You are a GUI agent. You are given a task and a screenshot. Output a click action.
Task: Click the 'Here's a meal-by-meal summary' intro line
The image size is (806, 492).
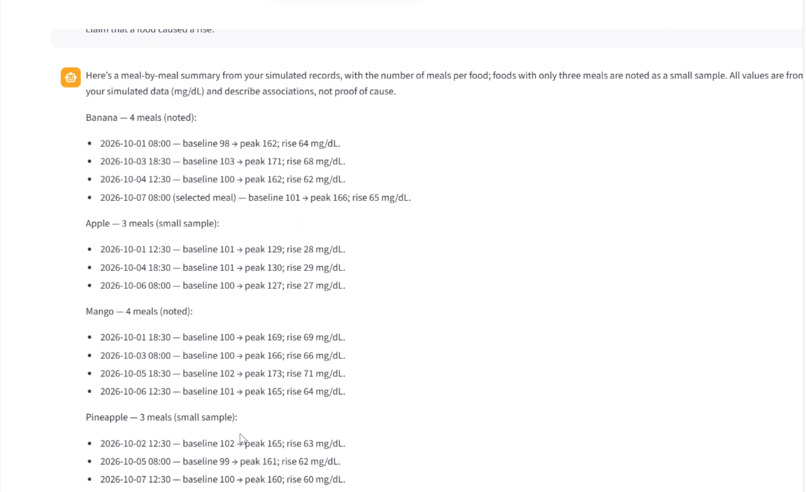tap(444, 76)
